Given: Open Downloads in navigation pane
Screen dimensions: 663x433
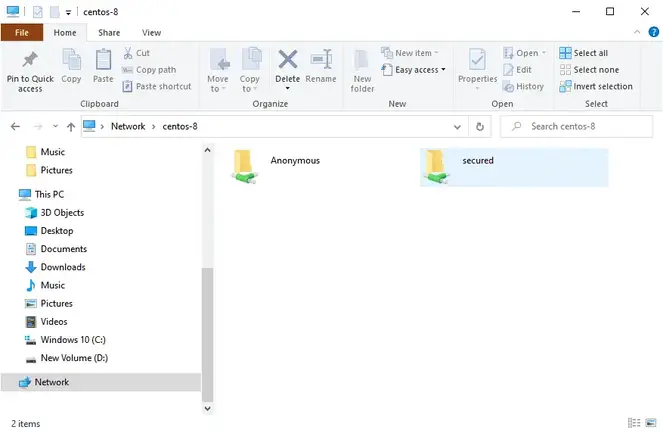Looking at the screenshot, I should click(x=55, y=267).
